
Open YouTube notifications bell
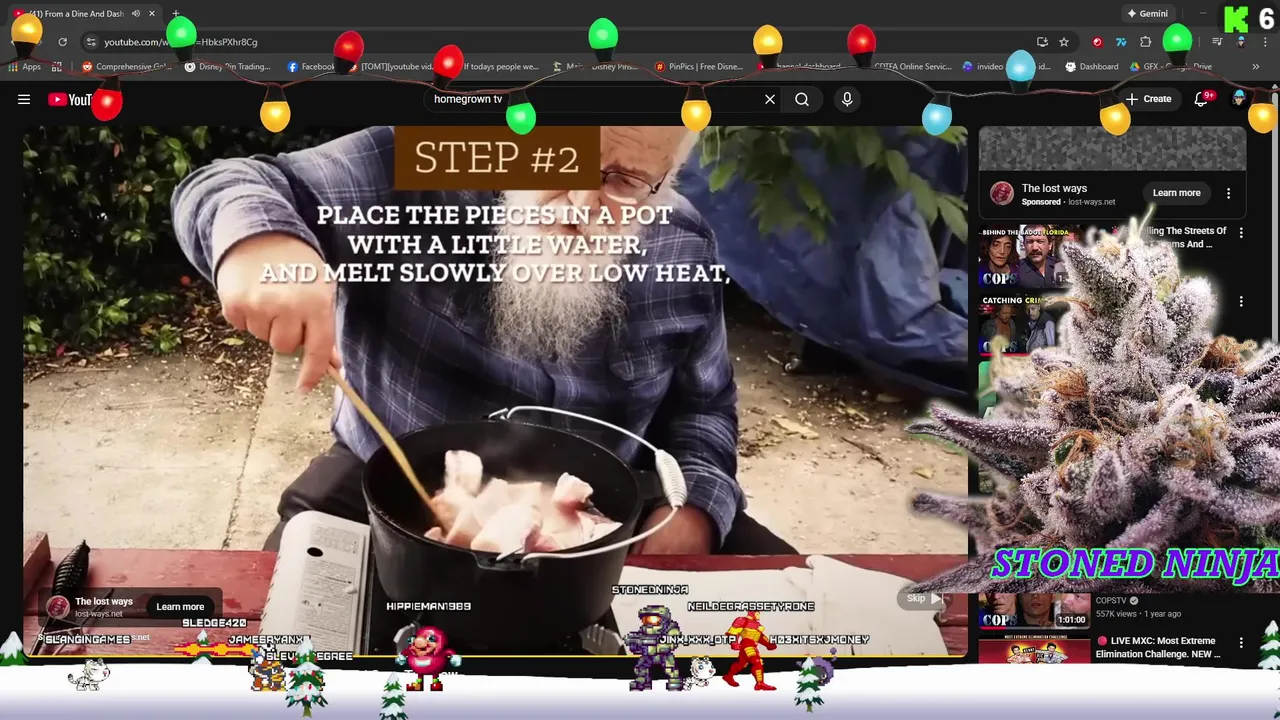tap(1201, 99)
